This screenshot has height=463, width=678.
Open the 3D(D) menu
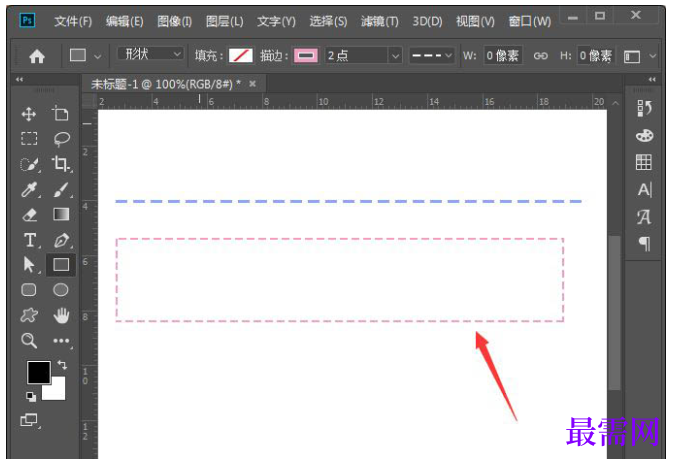click(x=427, y=21)
